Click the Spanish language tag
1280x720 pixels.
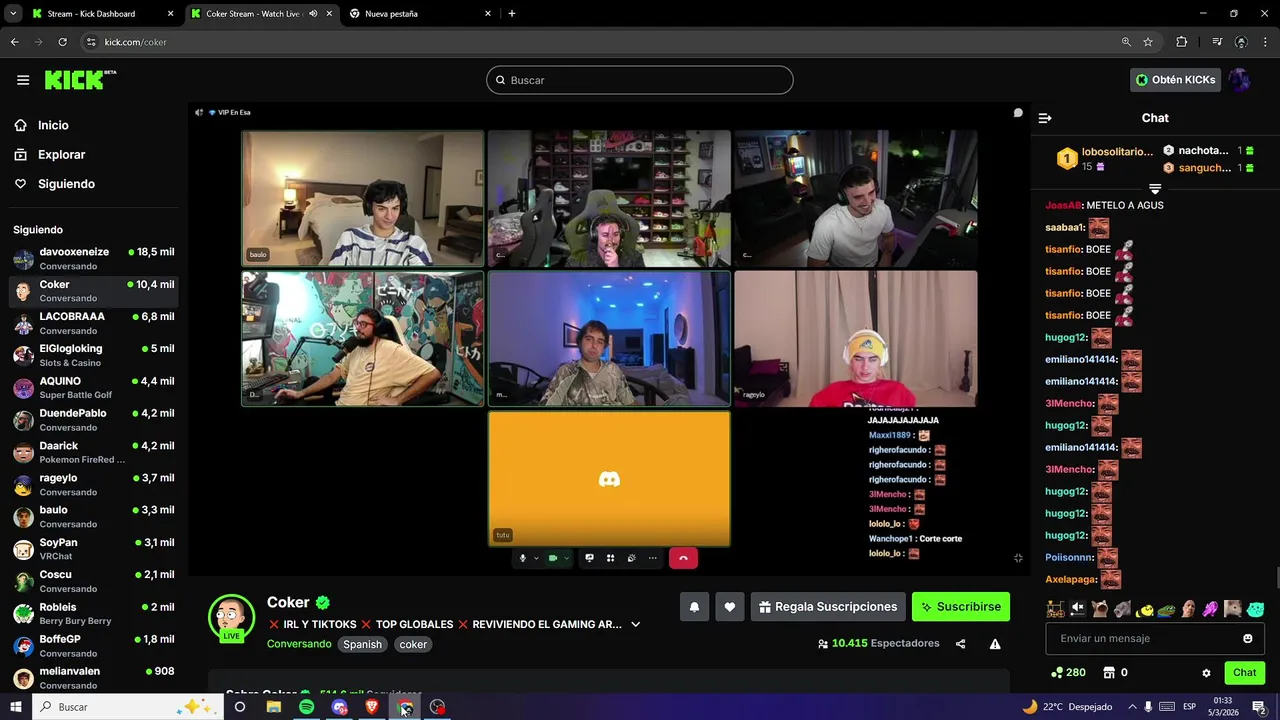click(x=362, y=645)
